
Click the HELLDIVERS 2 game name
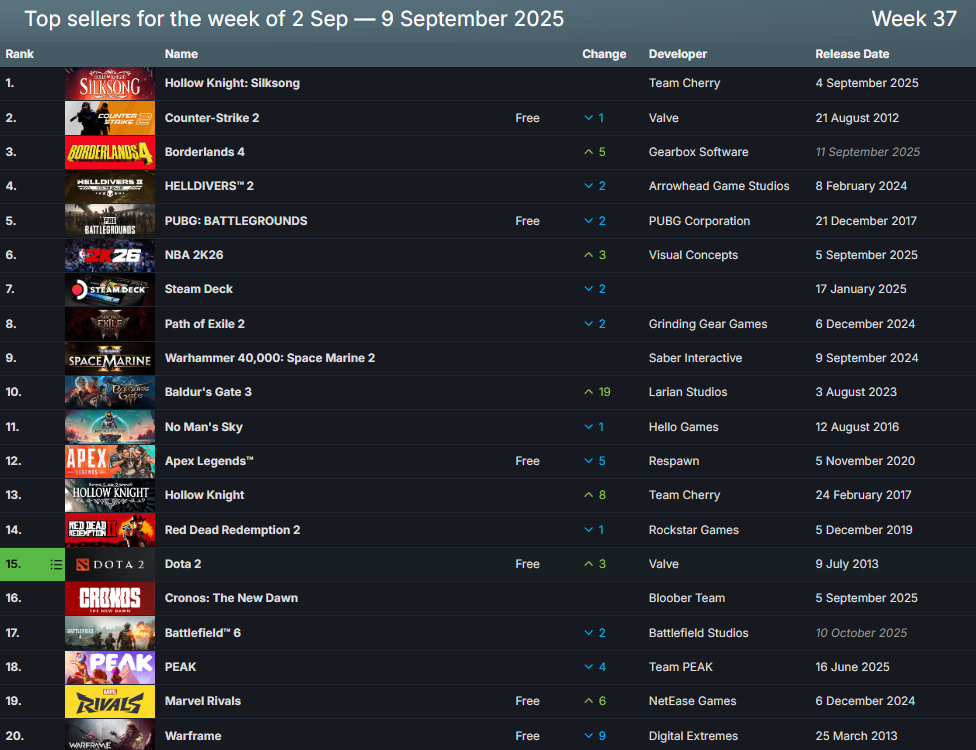209,186
